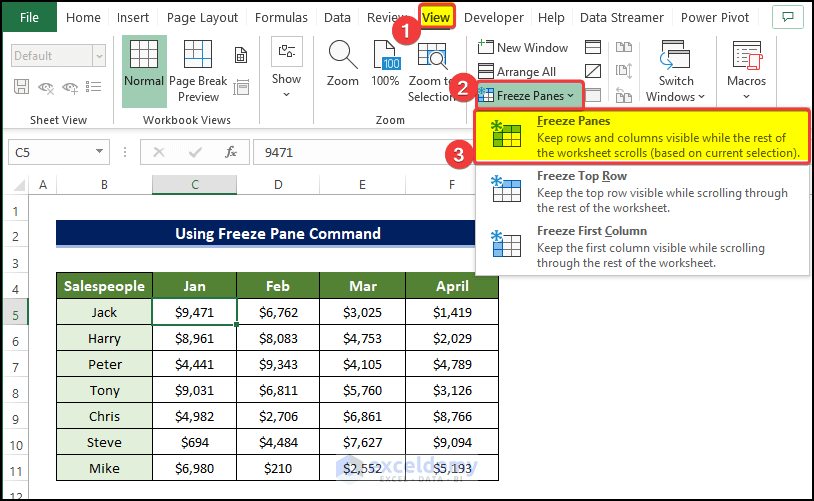Click the Chris name cell

(104, 416)
